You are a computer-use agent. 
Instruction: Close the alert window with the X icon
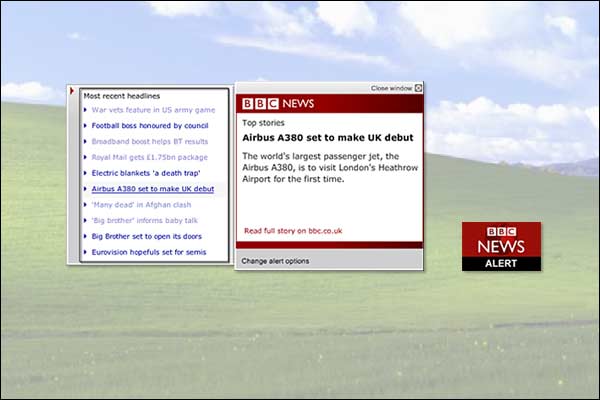[419, 88]
